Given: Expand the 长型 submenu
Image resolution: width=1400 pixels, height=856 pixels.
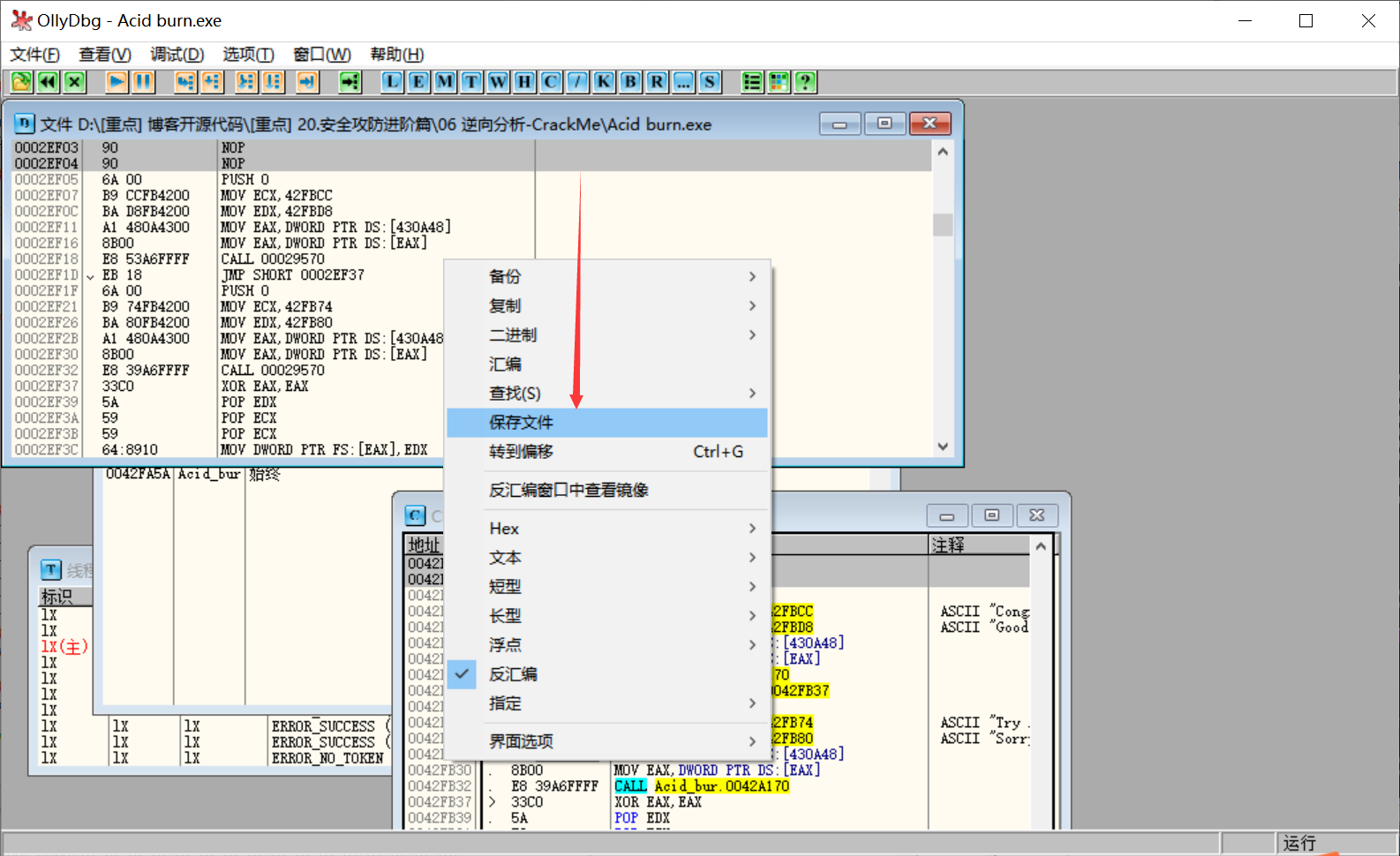Looking at the screenshot, I should click(x=607, y=616).
